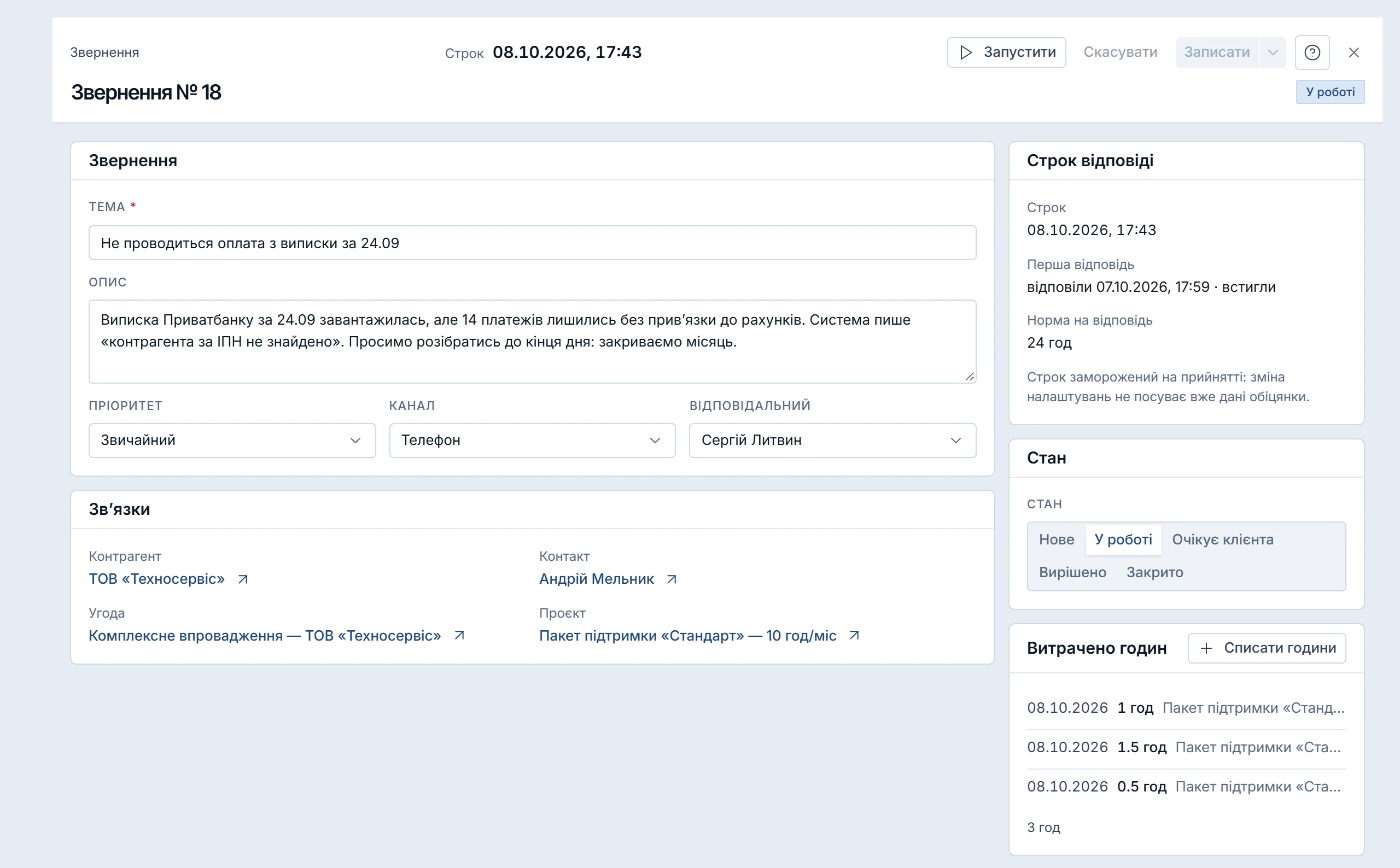This screenshot has width=1400, height=868.
Task: Open Комплексне впровадження — ТОВ «Техносервіс» link
Action: pos(265,636)
